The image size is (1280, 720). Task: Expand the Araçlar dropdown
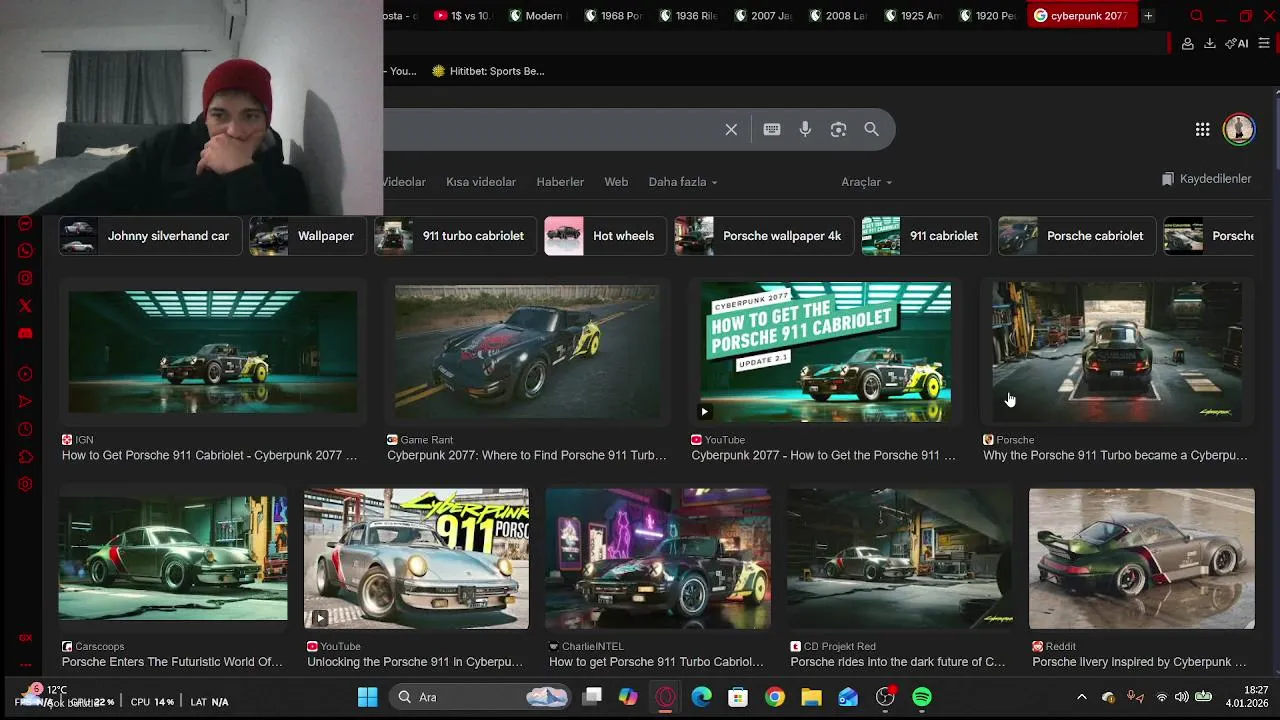pyautogui.click(x=866, y=182)
